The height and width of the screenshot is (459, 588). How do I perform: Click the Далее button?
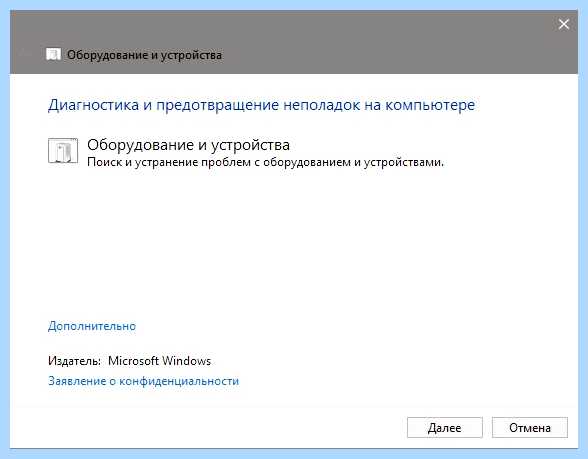445,428
